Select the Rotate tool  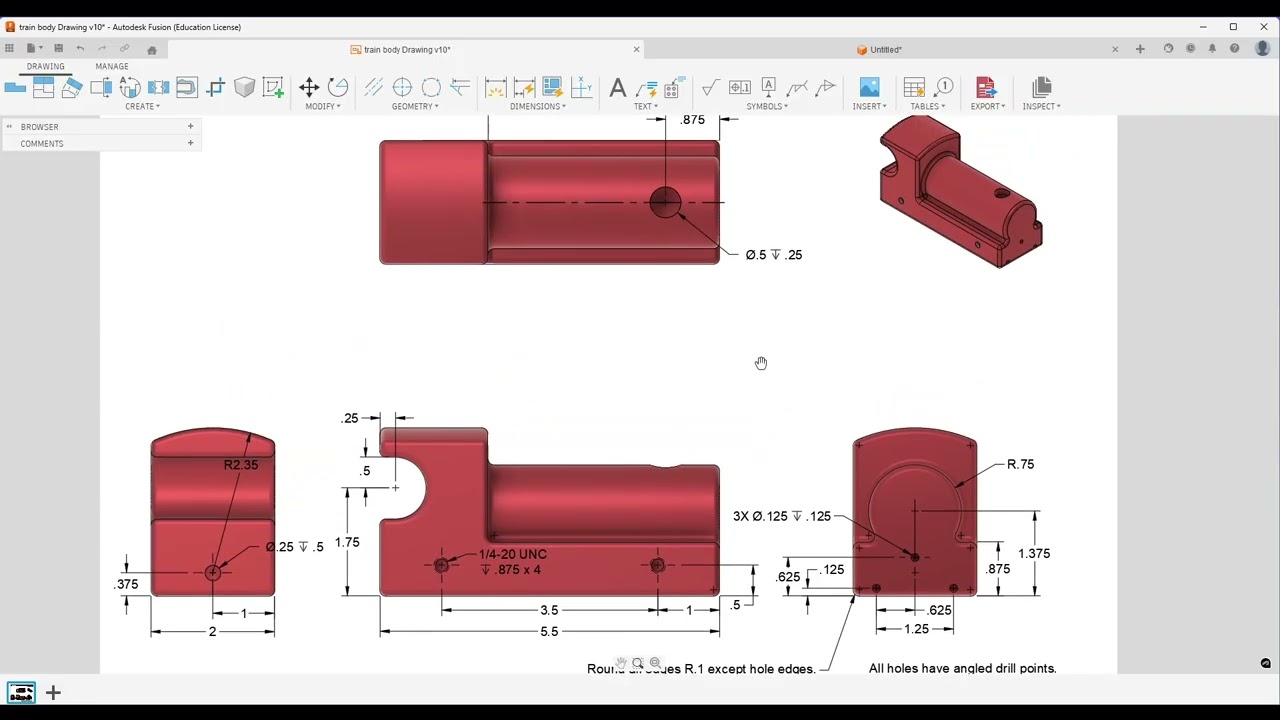(338, 88)
